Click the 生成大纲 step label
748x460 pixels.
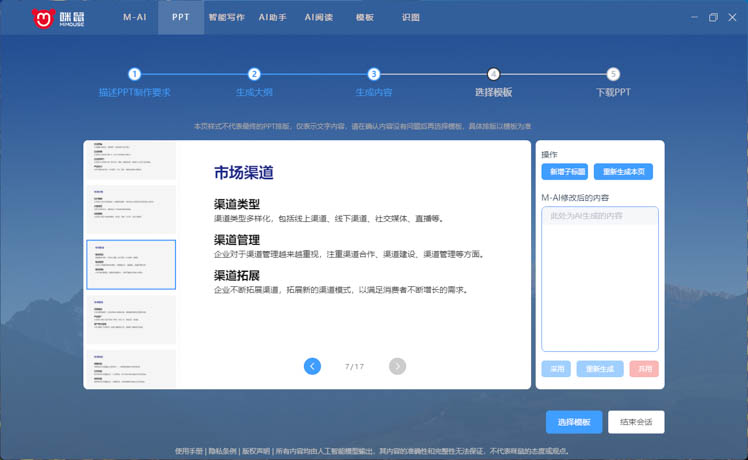tap(254, 92)
